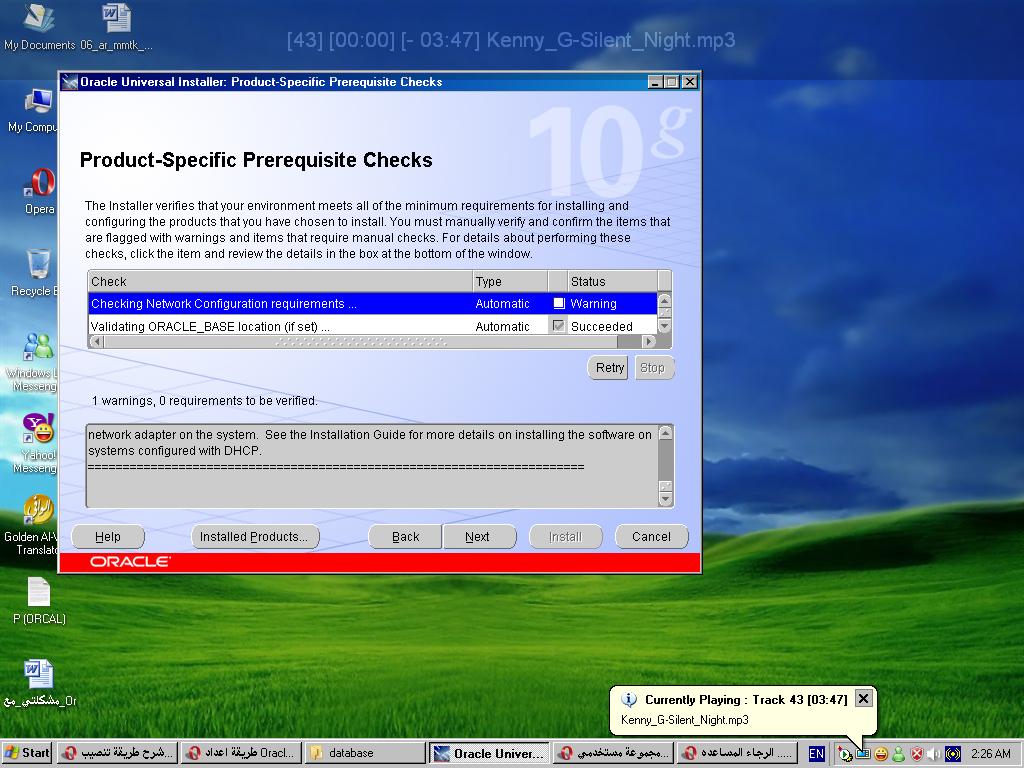Open the Opera desktop icon
1024x768 pixels.
click(x=39, y=184)
